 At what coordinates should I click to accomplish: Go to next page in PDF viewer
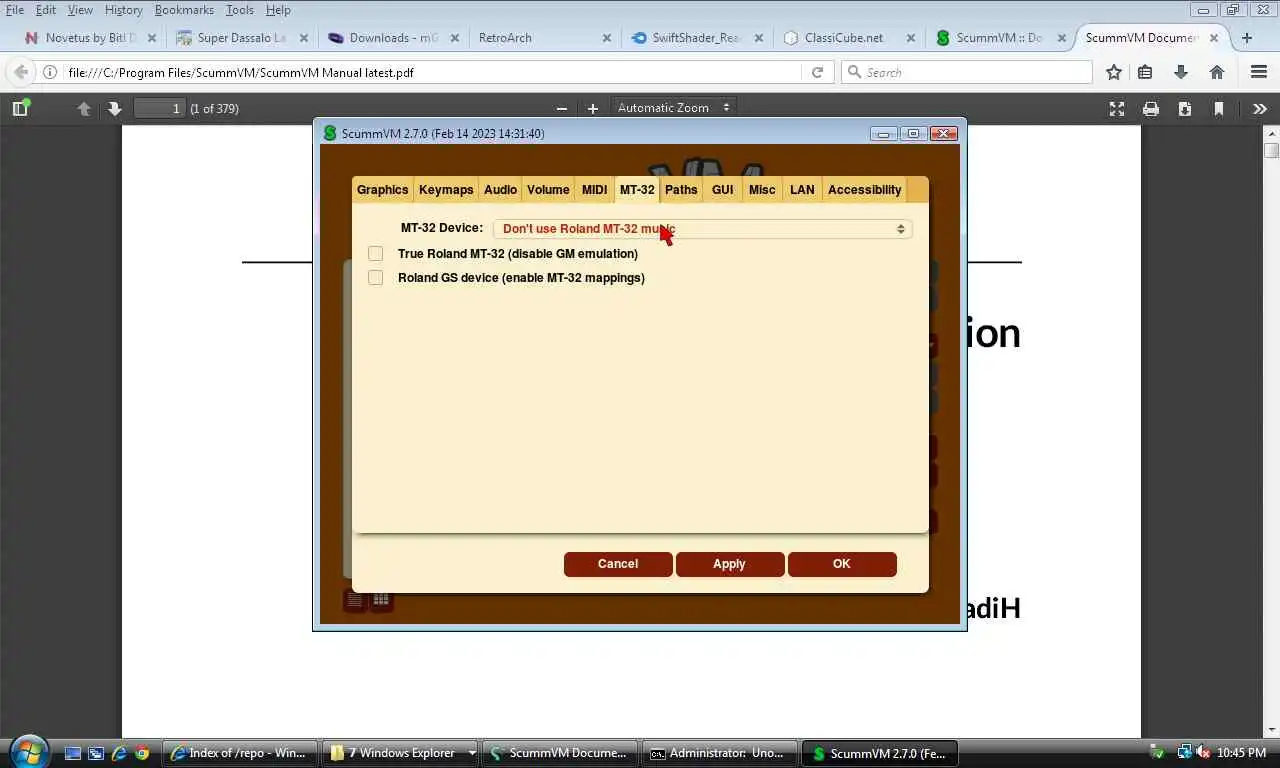point(114,108)
